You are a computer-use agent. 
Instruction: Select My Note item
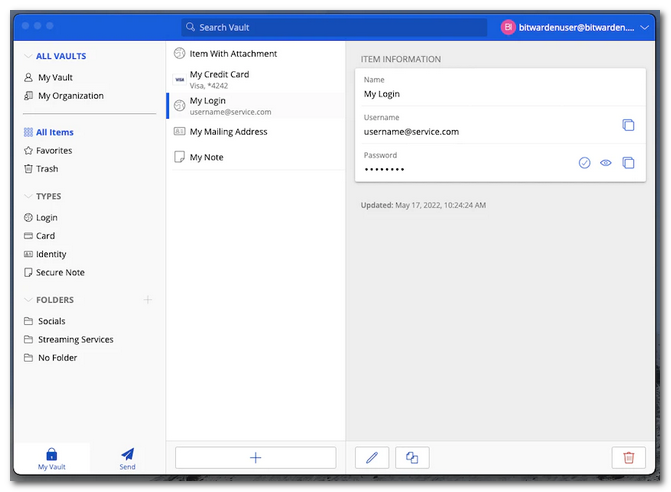[x=256, y=157]
